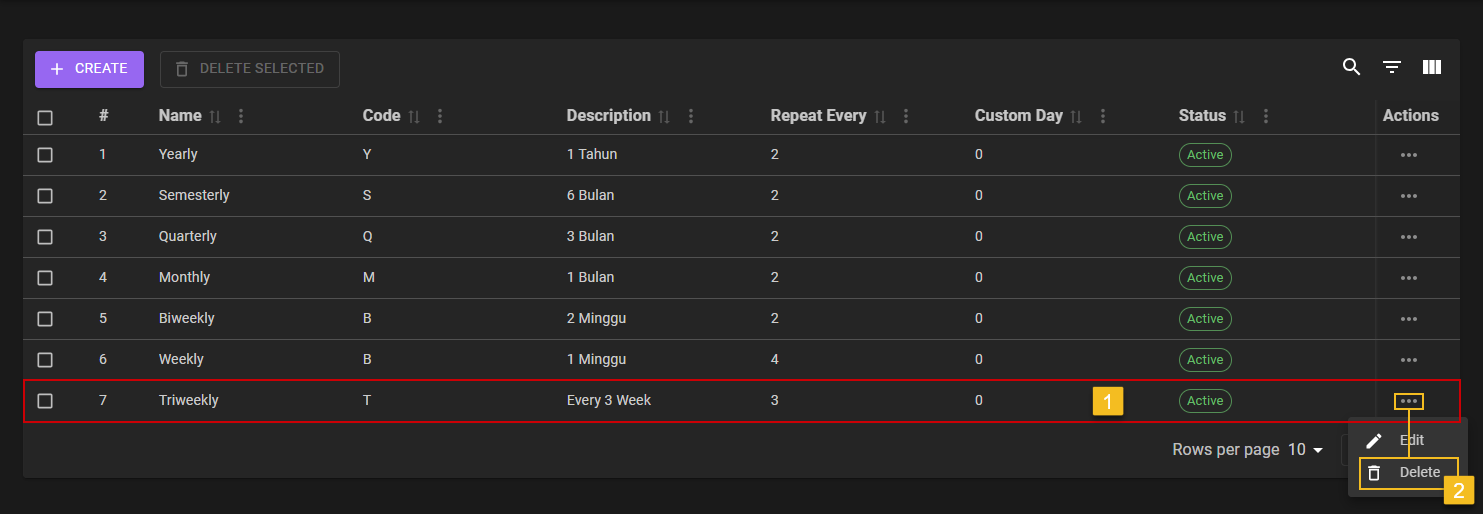The height and width of the screenshot is (514, 1483).
Task: Open the Description column options menu
Action: tap(692, 117)
